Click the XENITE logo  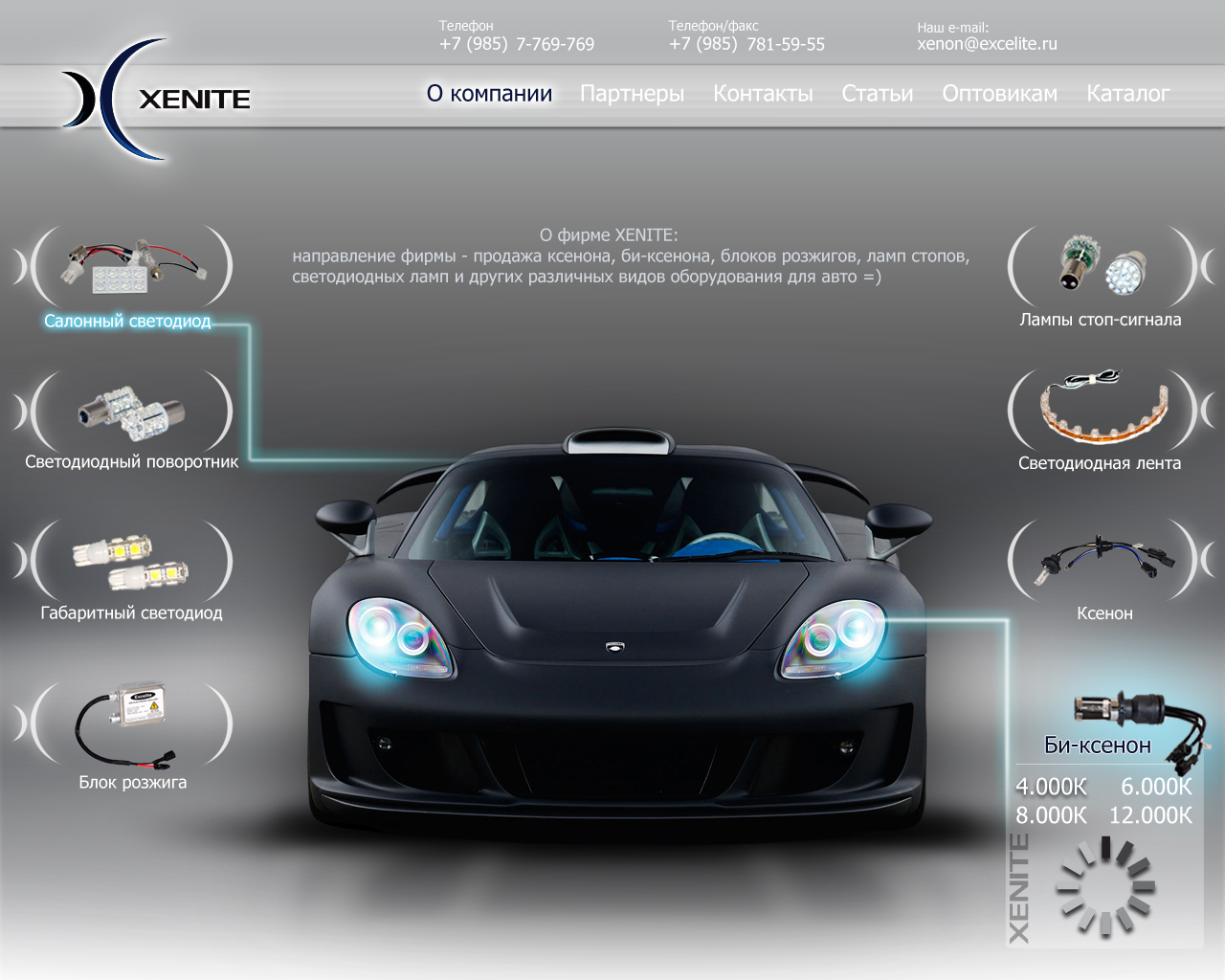[x=156, y=99]
